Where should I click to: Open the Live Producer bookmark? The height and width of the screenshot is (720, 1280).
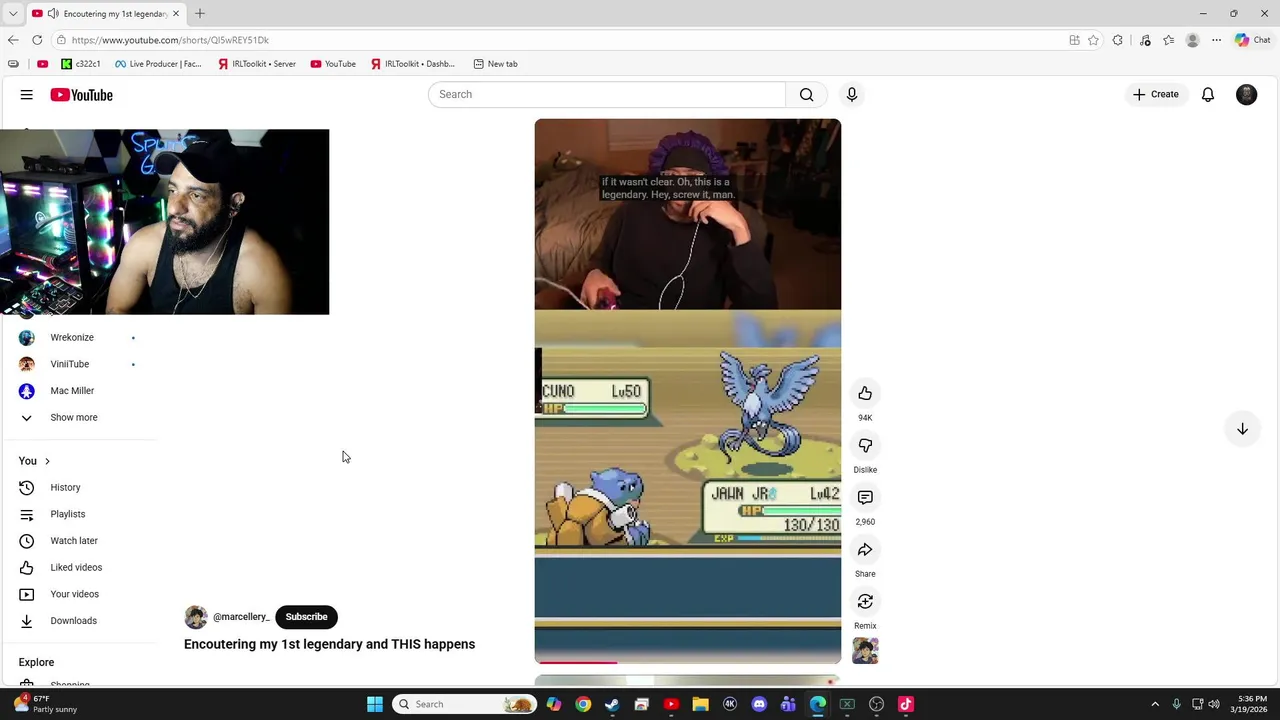coord(158,64)
